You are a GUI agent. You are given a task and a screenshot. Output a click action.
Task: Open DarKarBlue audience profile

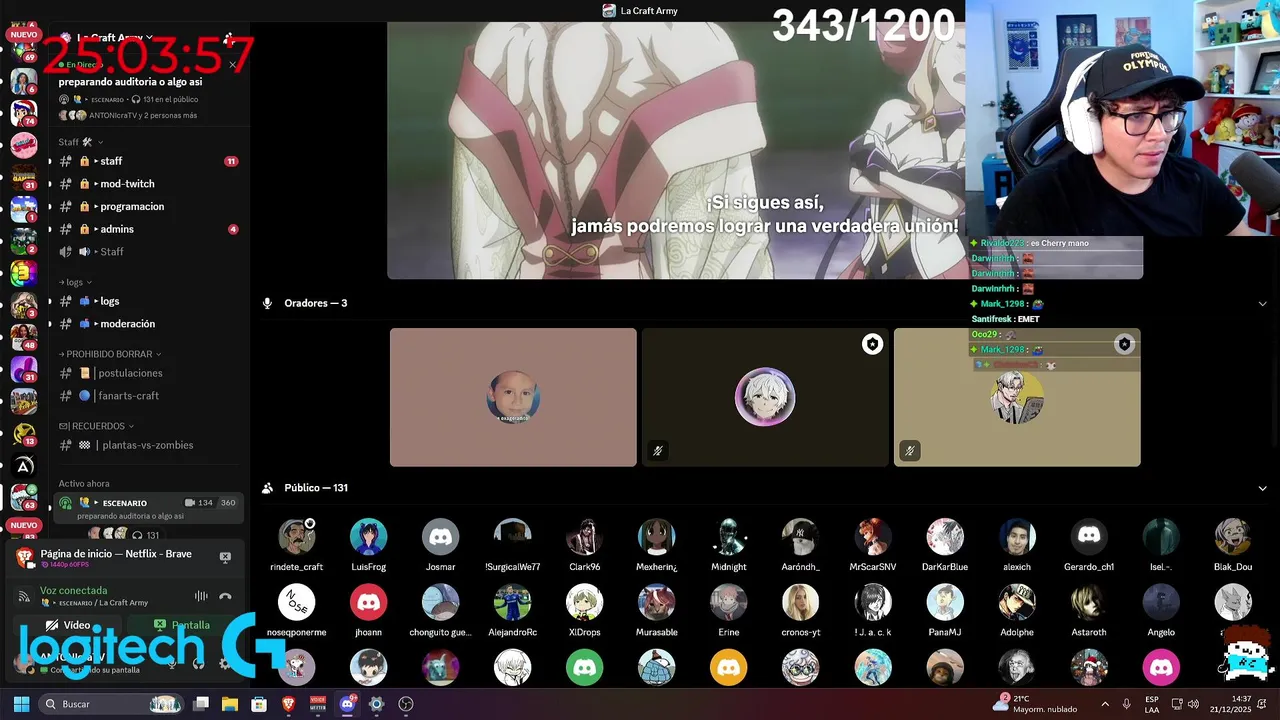pos(945,545)
